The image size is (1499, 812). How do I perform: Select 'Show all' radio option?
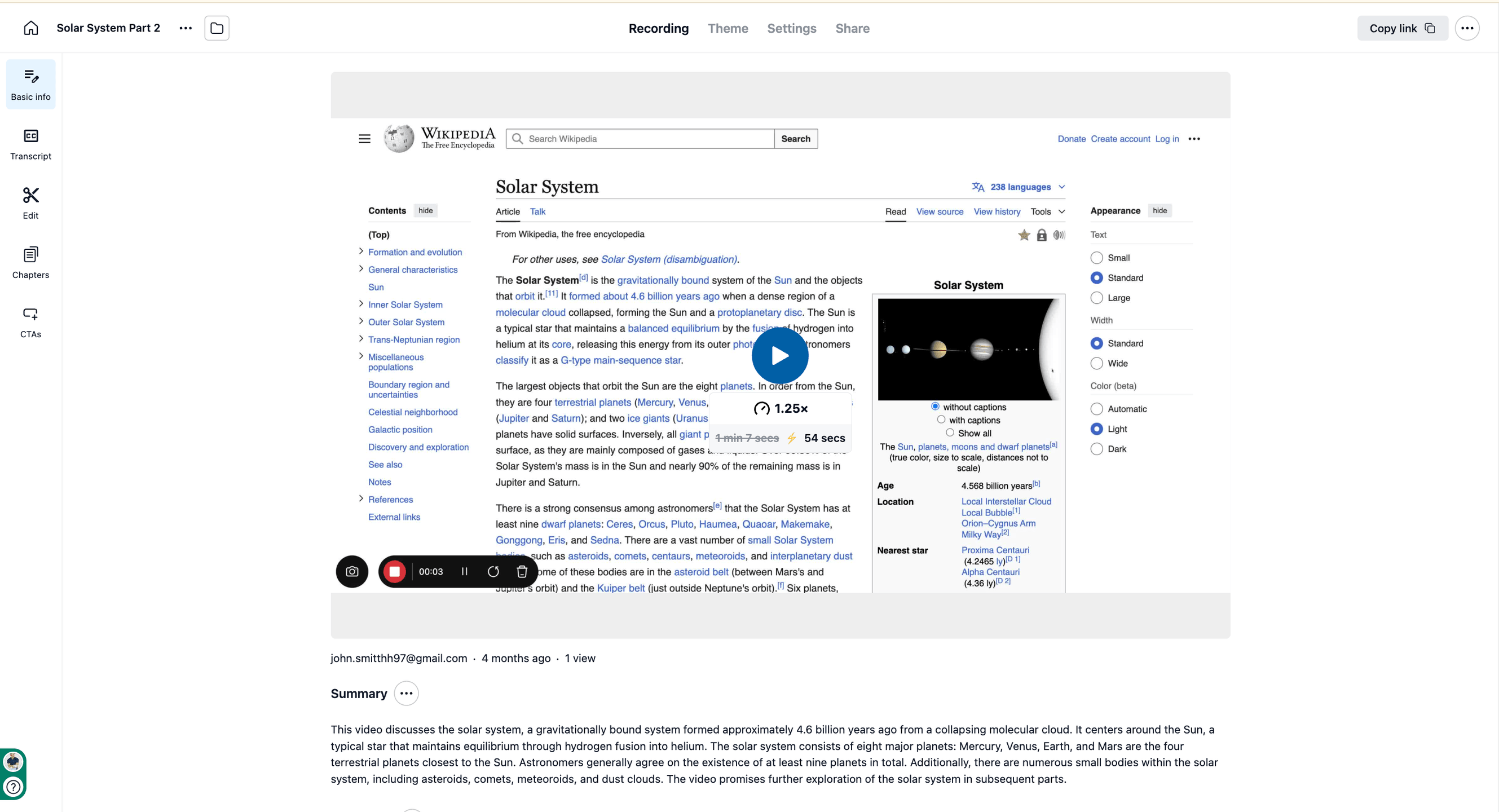[950, 432]
